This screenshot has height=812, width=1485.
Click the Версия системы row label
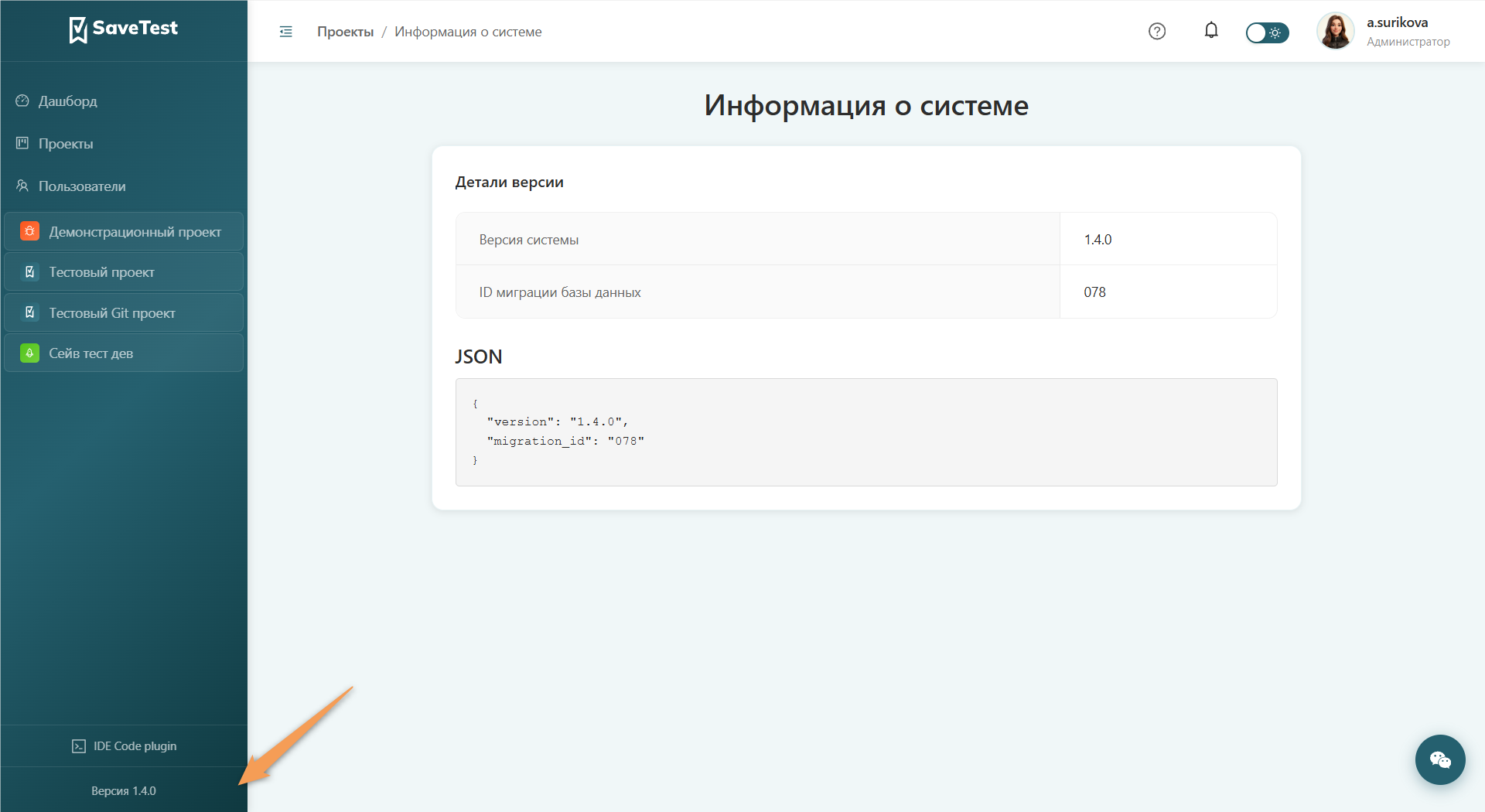tap(529, 240)
